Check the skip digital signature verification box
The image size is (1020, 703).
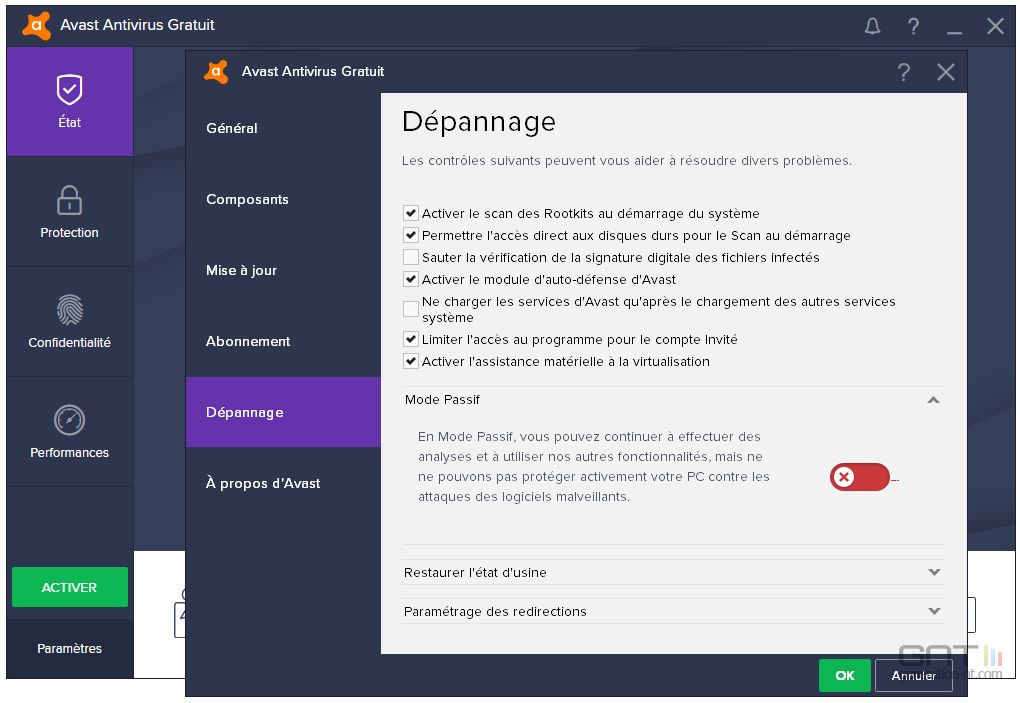pyautogui.click(x=410, y=257)
